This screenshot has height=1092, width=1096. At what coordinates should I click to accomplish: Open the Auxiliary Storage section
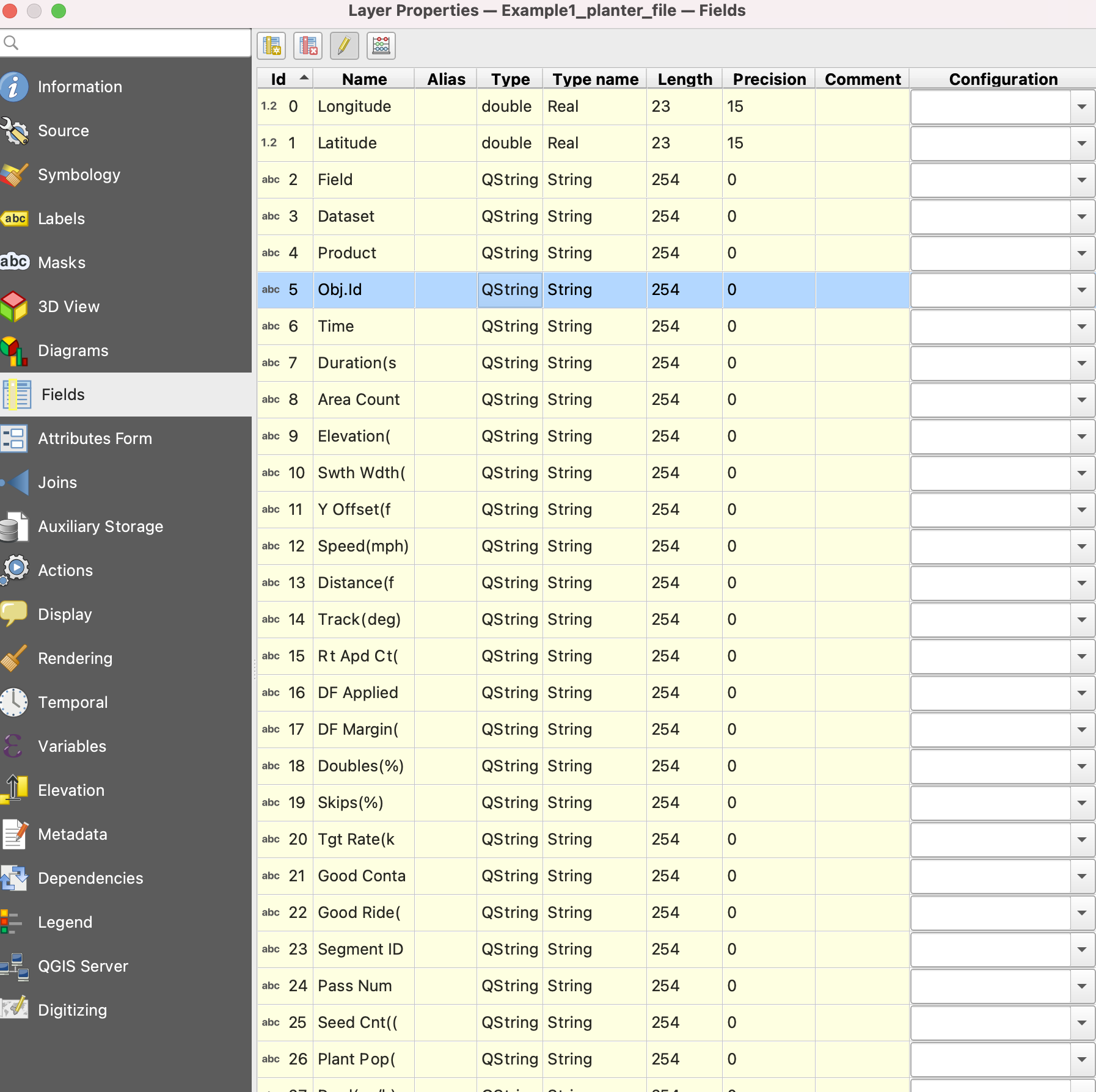pos(100,526)
